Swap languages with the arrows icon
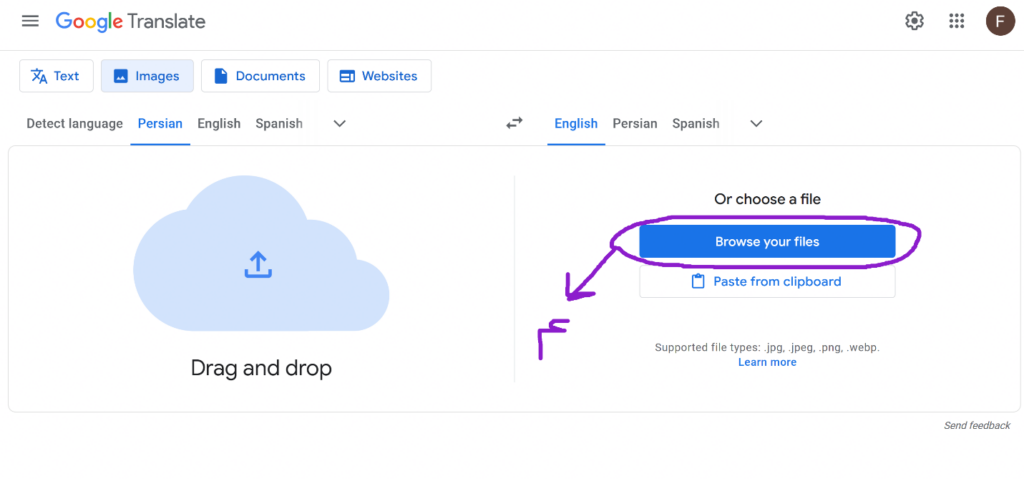 click(514, 123)
